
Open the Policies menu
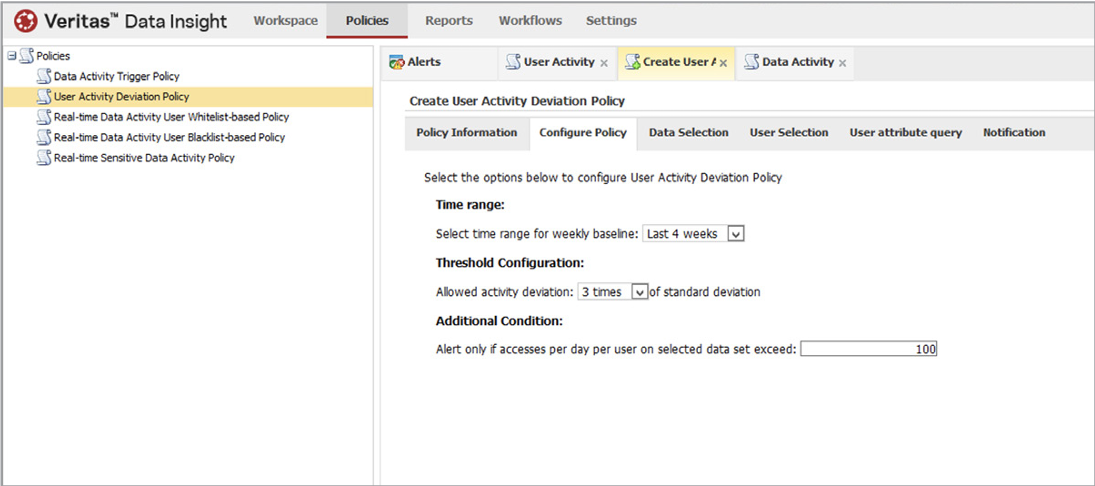(367, 21)
